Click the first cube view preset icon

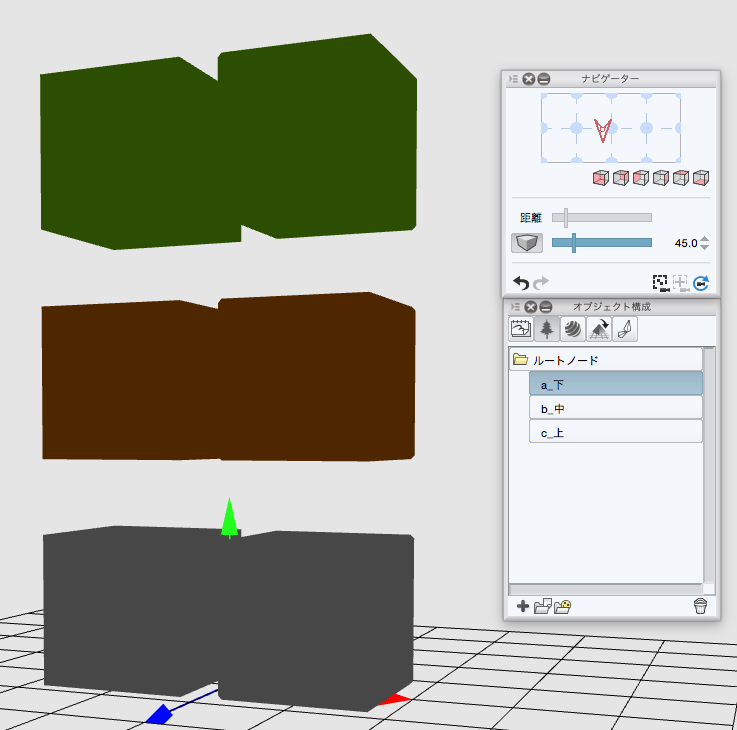(600, 178)
